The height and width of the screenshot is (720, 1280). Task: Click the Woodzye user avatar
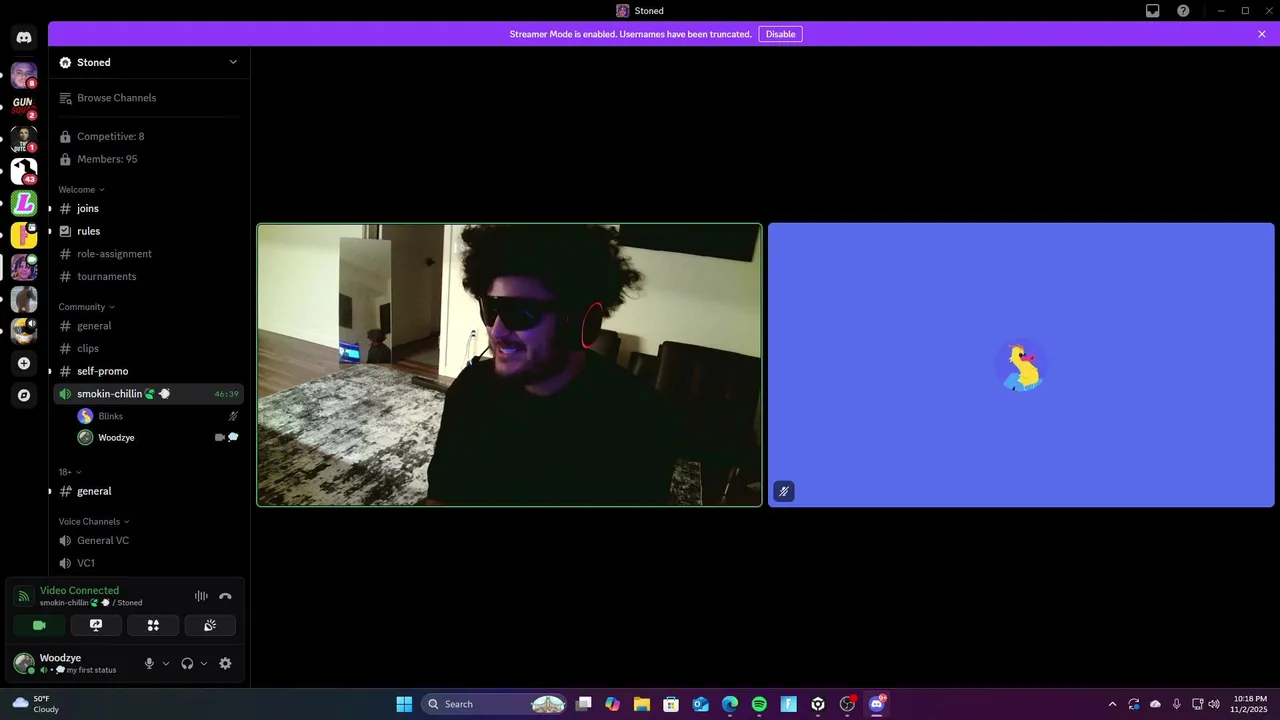pyautogui.click(x=23, y=663)
